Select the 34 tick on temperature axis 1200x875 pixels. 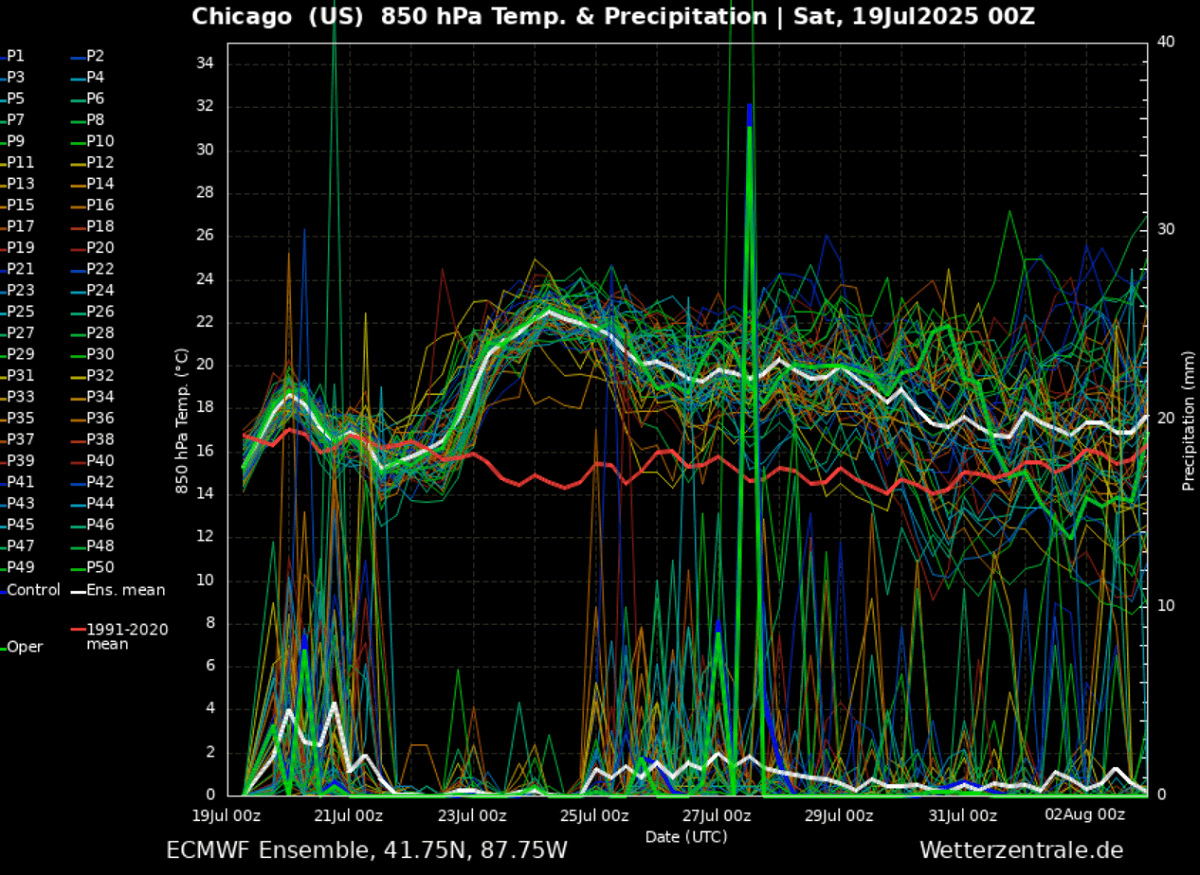(x=207, y=63)
